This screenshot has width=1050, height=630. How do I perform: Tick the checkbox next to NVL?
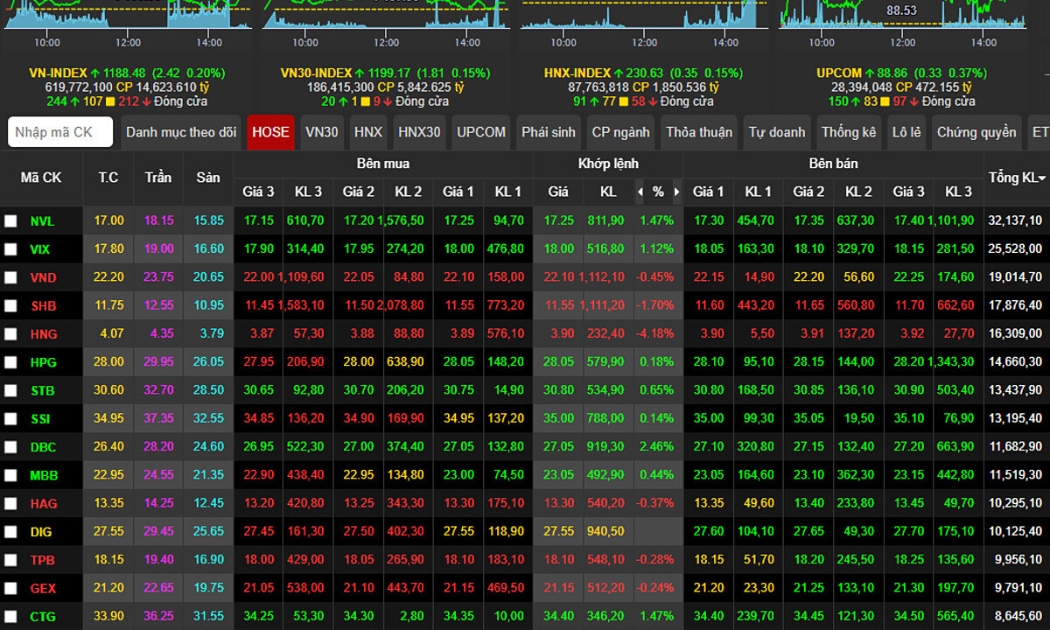click(x=11, y=221)
